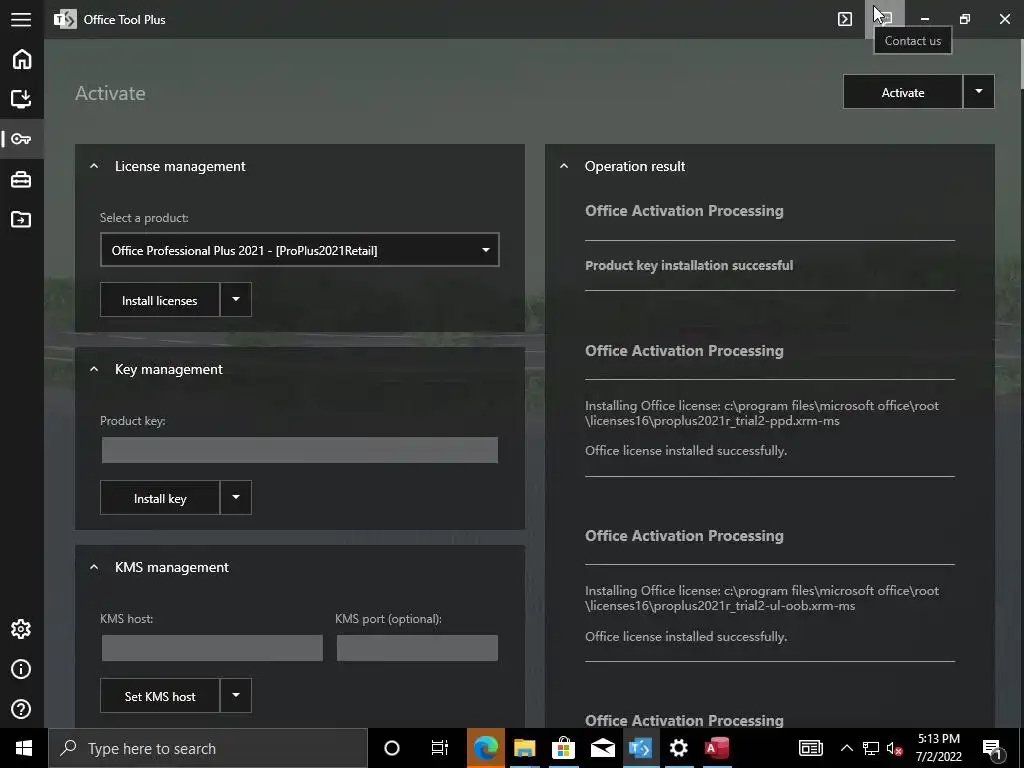Click the Contact us icon in title bar
The width and height of the screenshot is (1024, 768).
point(885,19)
